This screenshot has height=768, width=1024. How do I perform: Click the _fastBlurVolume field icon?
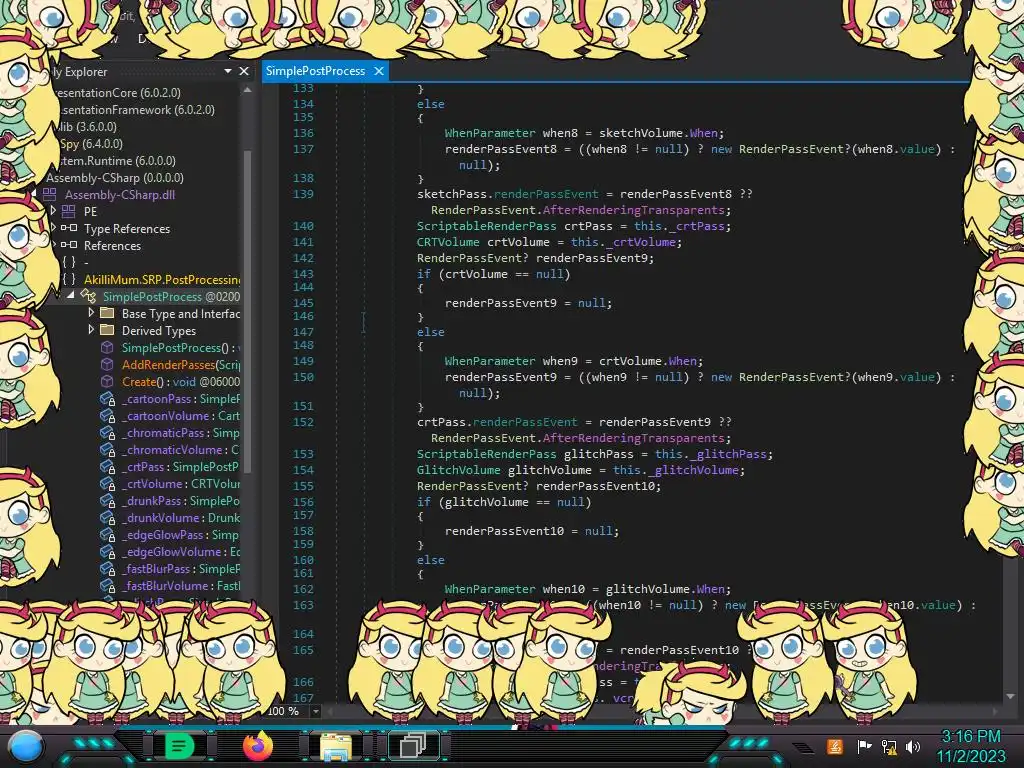(108, 586)
